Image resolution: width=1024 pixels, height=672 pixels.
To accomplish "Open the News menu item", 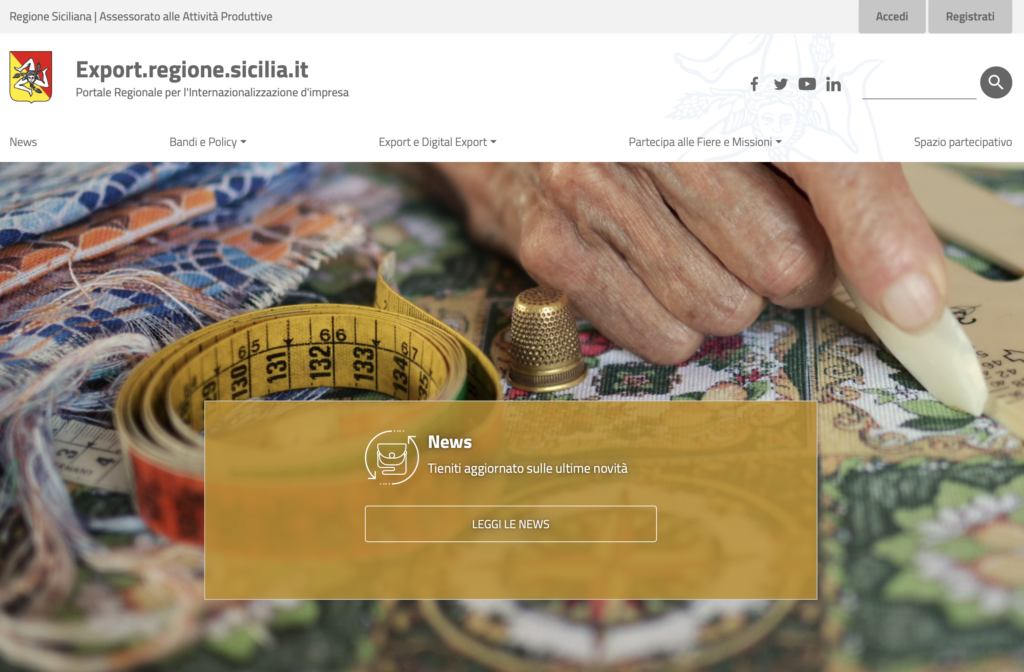I will [x=23, y=142].
